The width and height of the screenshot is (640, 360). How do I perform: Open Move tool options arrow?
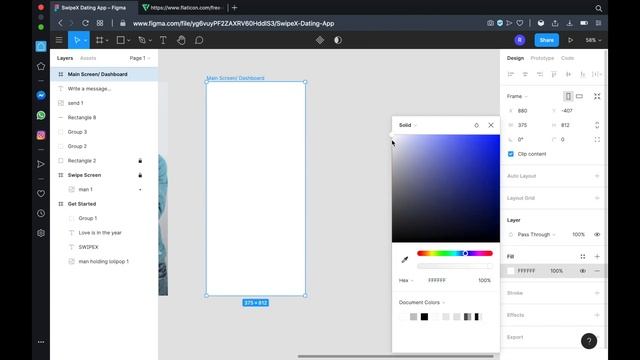tap(85, 40)
